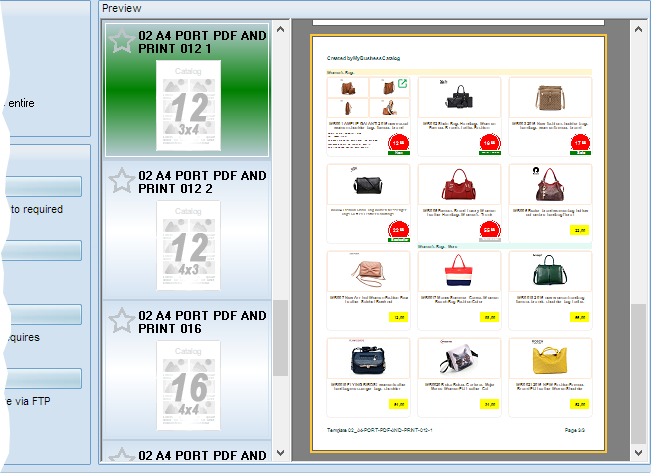Viewport: 651px width, 473px height.
Task: Click the preview page scroll down arrow
Action: [638, 453]
